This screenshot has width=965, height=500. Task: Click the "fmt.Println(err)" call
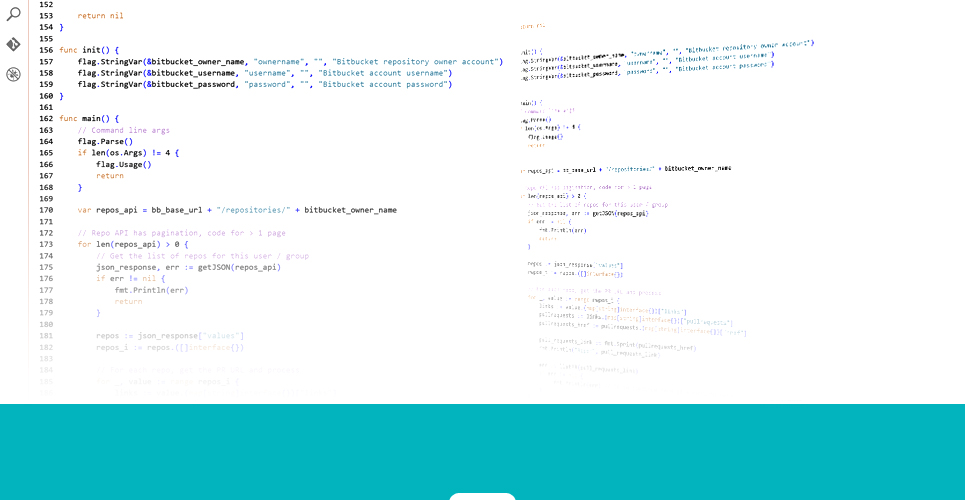(151, 290)
